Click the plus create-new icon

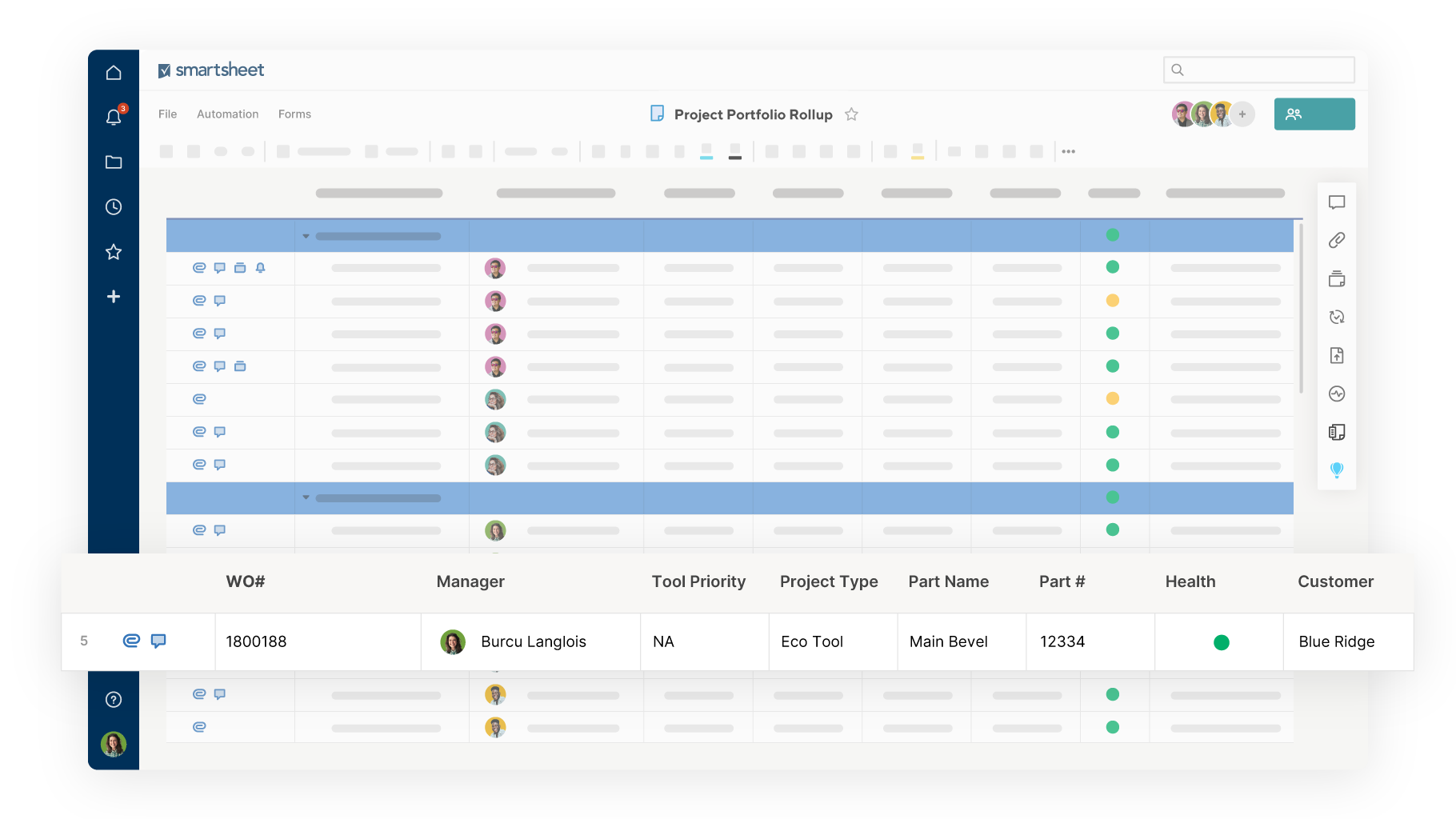[x=114, y=297]
